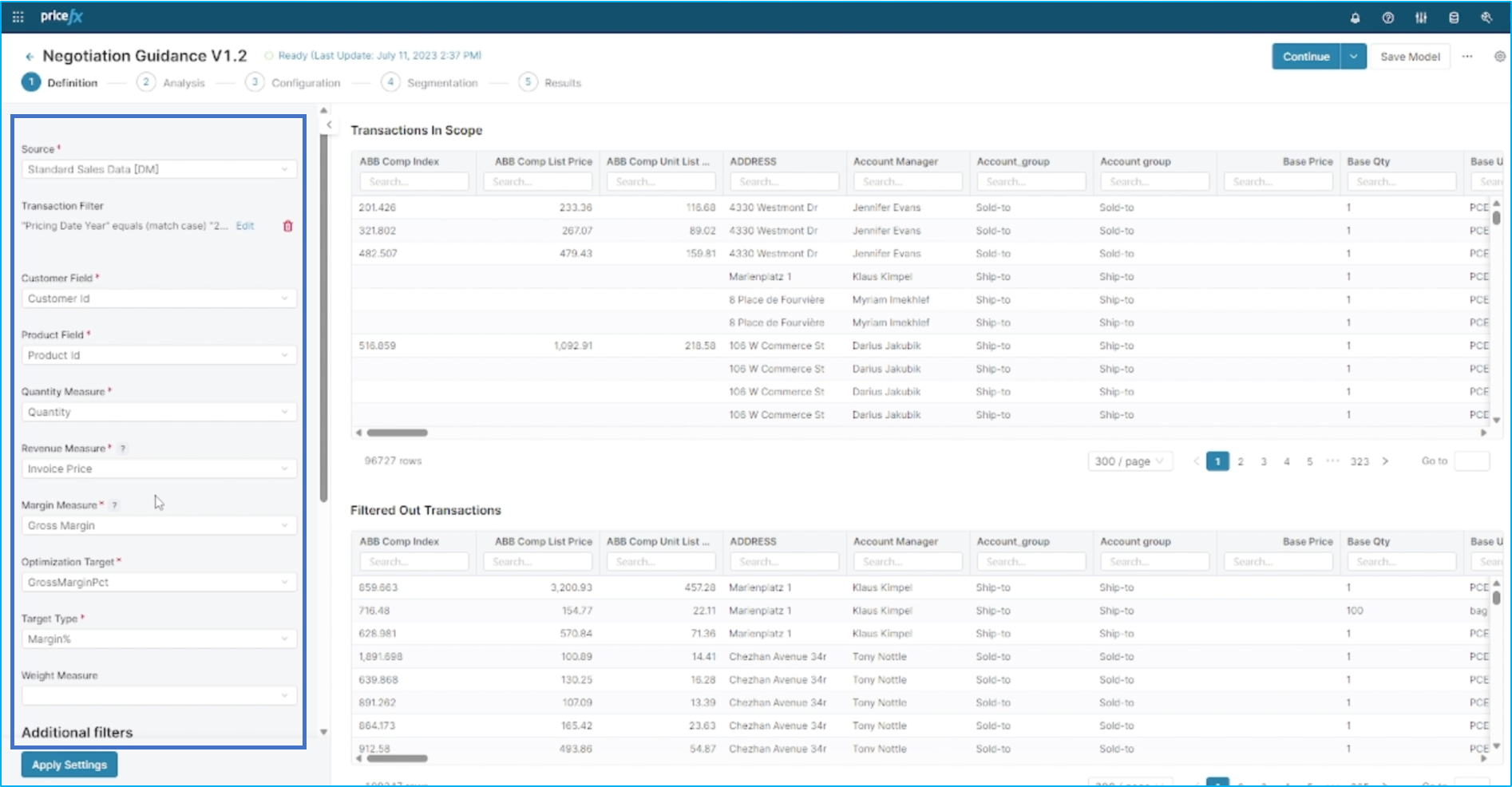
Task: Delete the Transaction Filter with trash icon
Action: point(288,226)
